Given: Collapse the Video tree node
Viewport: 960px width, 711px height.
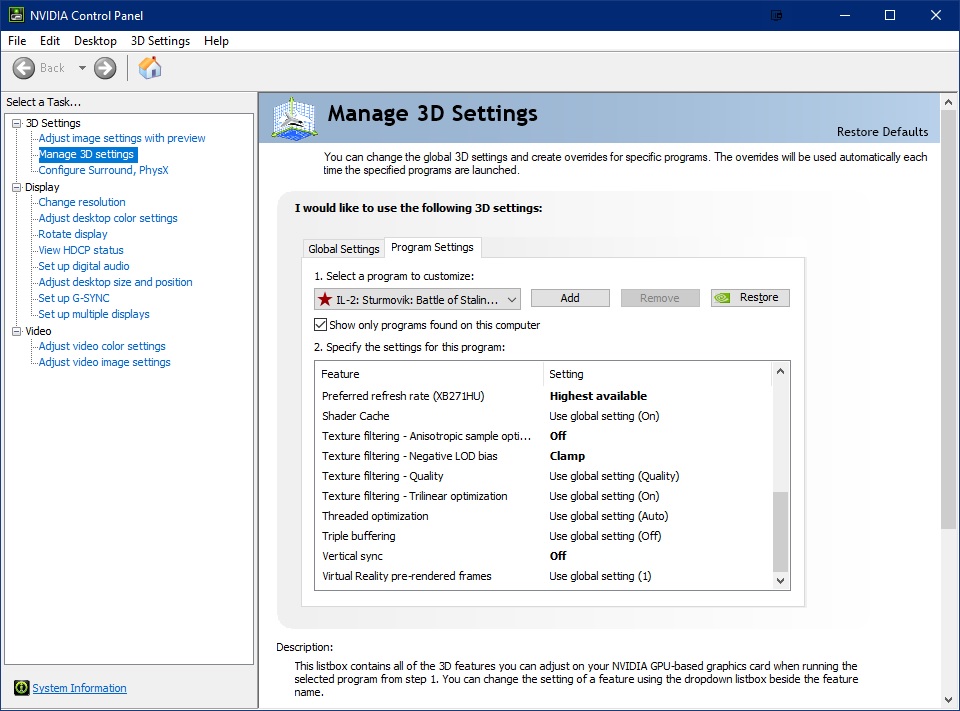Looking at the screenshot, I should [x=17, y=331].
